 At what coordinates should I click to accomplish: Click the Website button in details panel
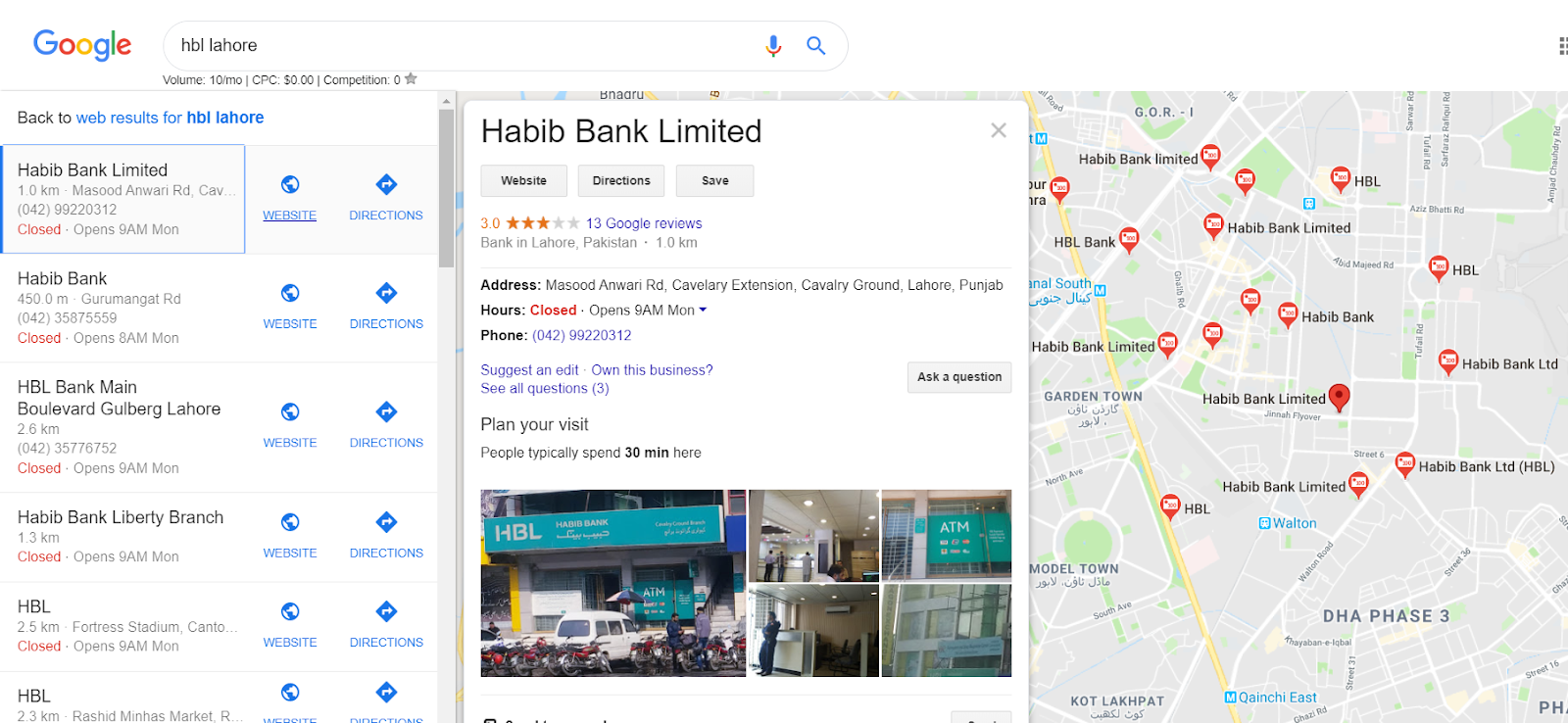click(523, 181)
